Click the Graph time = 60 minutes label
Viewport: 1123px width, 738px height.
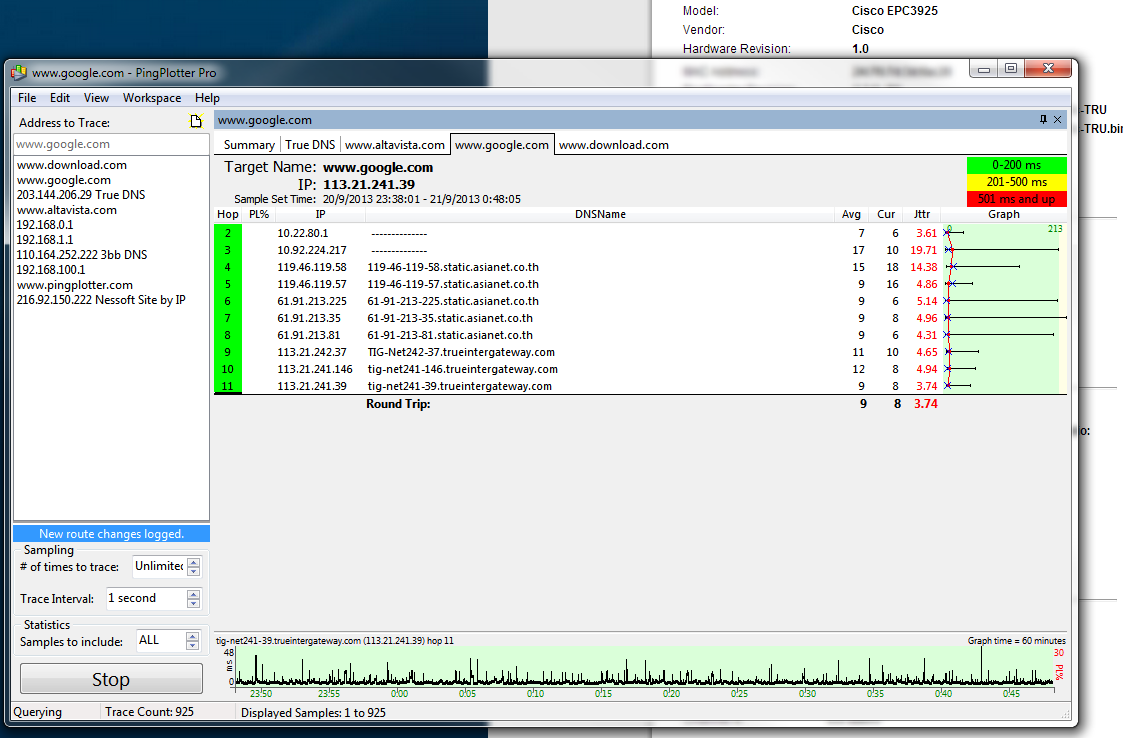click(x=1016, y=641)
